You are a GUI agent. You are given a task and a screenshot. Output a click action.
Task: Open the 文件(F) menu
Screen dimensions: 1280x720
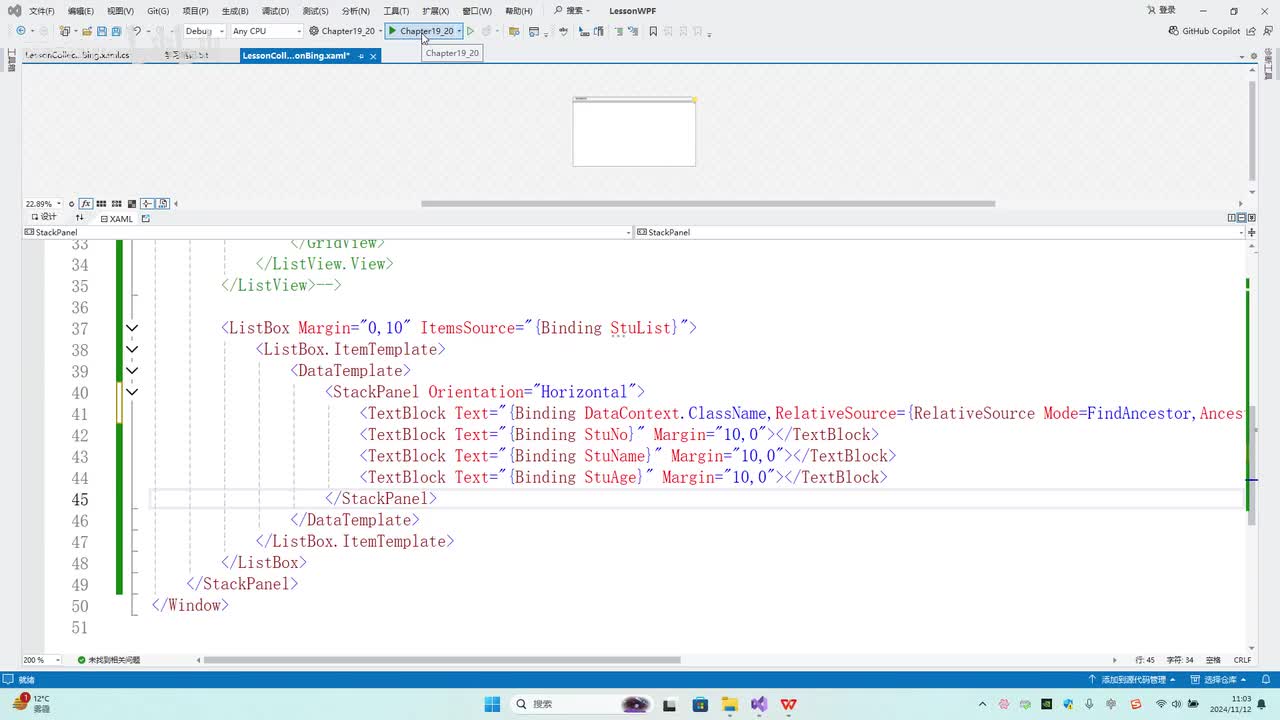42,11
